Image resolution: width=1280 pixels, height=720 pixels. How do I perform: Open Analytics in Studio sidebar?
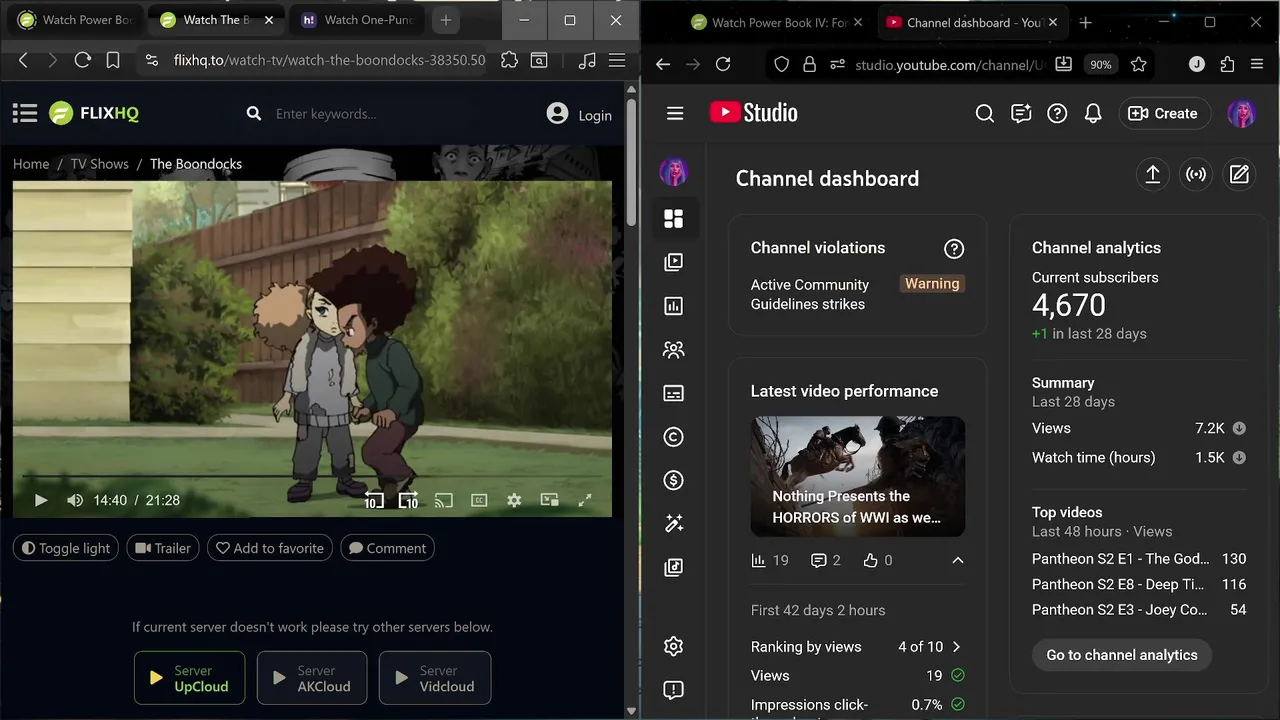[x=674, y=306]
